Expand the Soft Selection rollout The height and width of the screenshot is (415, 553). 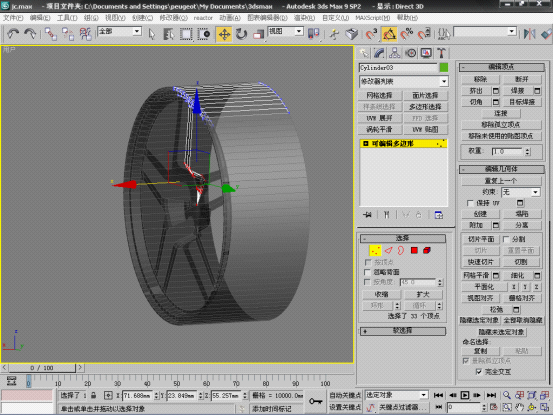click(x=403, y=331)
